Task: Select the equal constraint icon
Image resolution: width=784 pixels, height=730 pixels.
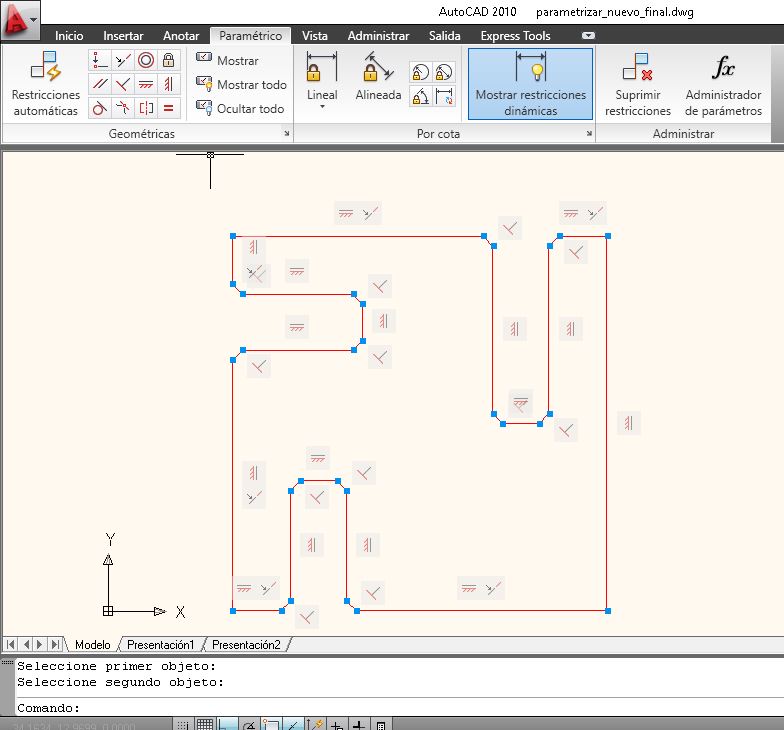Action: pos(168,108)
